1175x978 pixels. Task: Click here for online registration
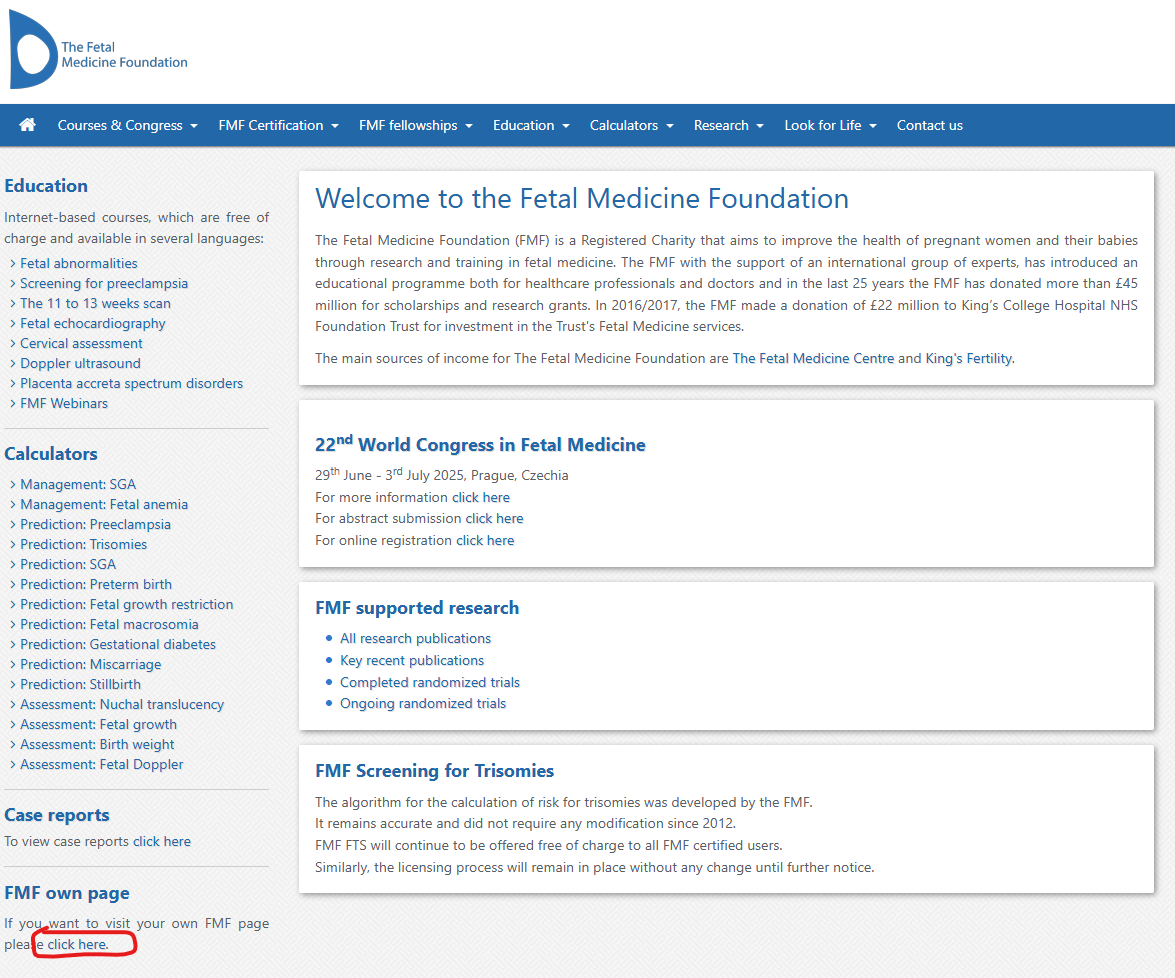485,540
